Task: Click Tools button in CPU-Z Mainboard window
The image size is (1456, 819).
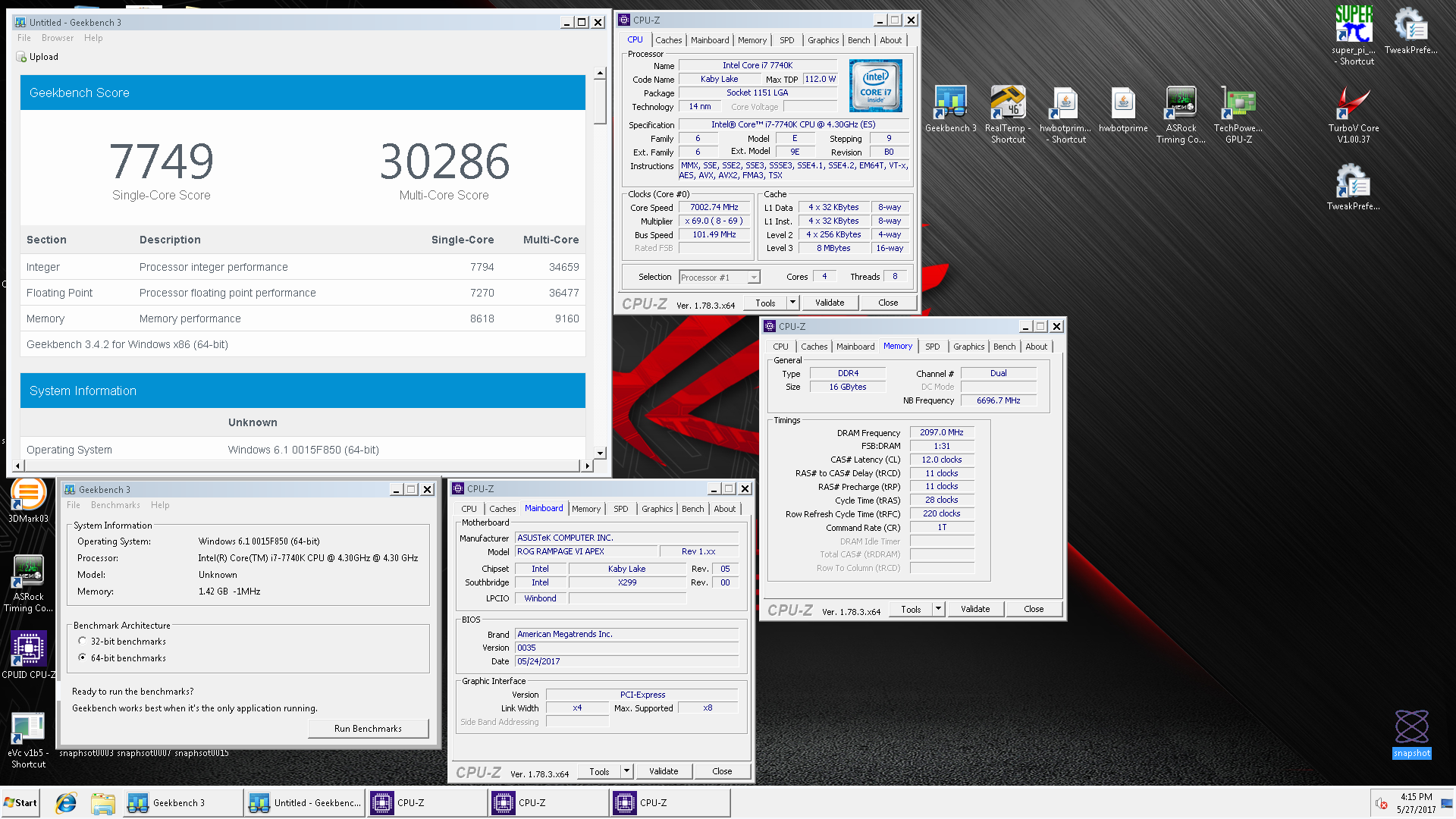Action: point(599,771)
